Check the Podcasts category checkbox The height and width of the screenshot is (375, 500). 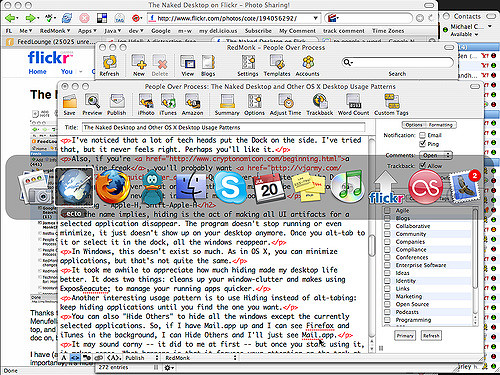click(x=387, y=312)
